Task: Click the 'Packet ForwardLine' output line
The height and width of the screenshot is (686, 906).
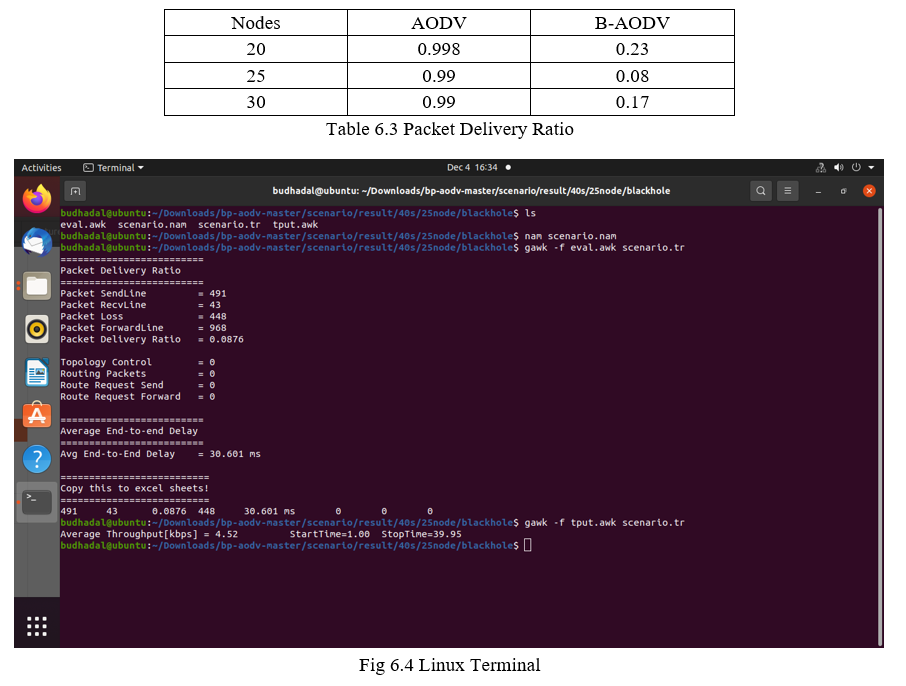Action: [x=143, y=328]
